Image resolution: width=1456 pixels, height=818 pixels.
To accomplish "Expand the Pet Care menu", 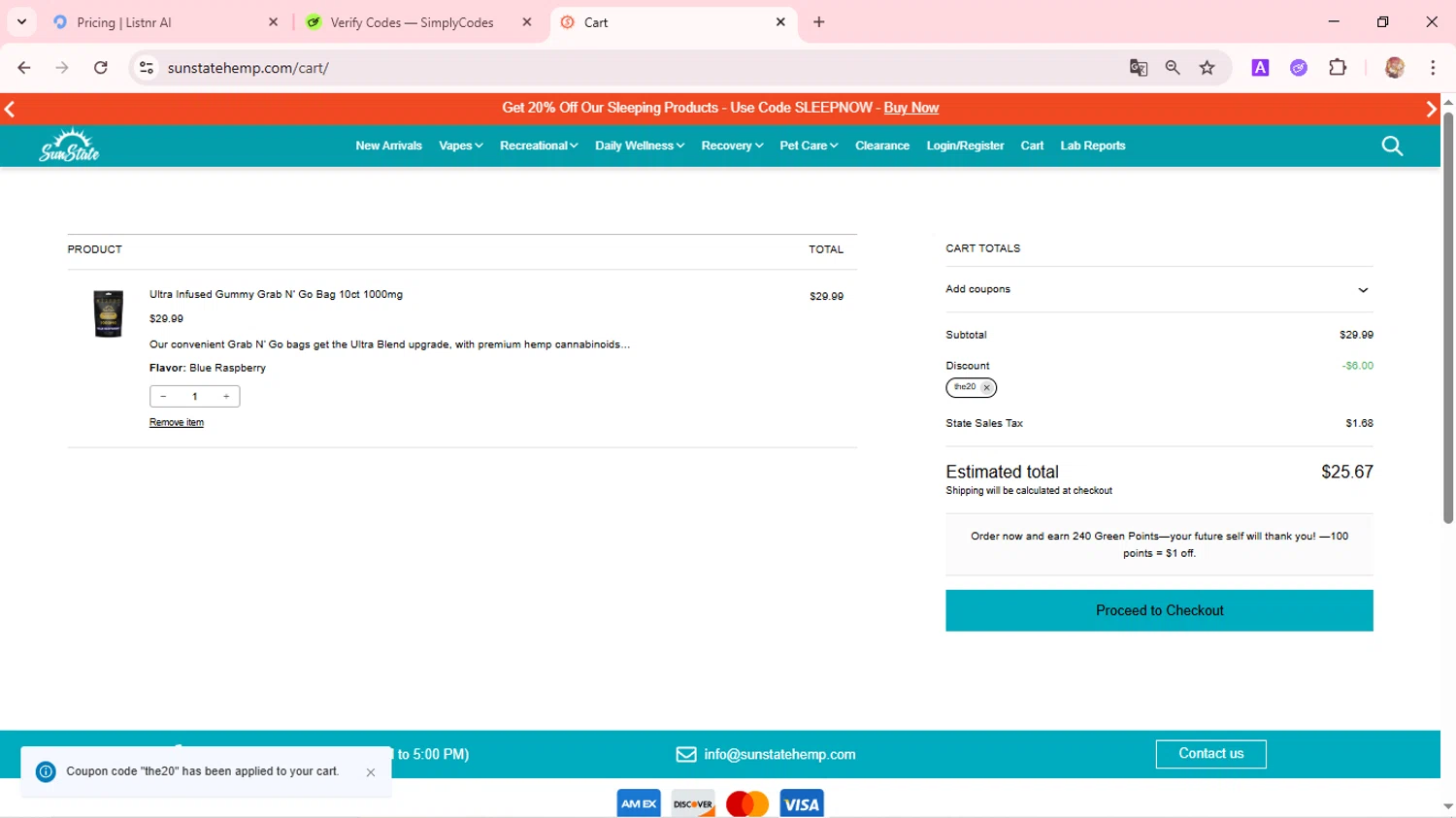I will (x=809, y=146).
